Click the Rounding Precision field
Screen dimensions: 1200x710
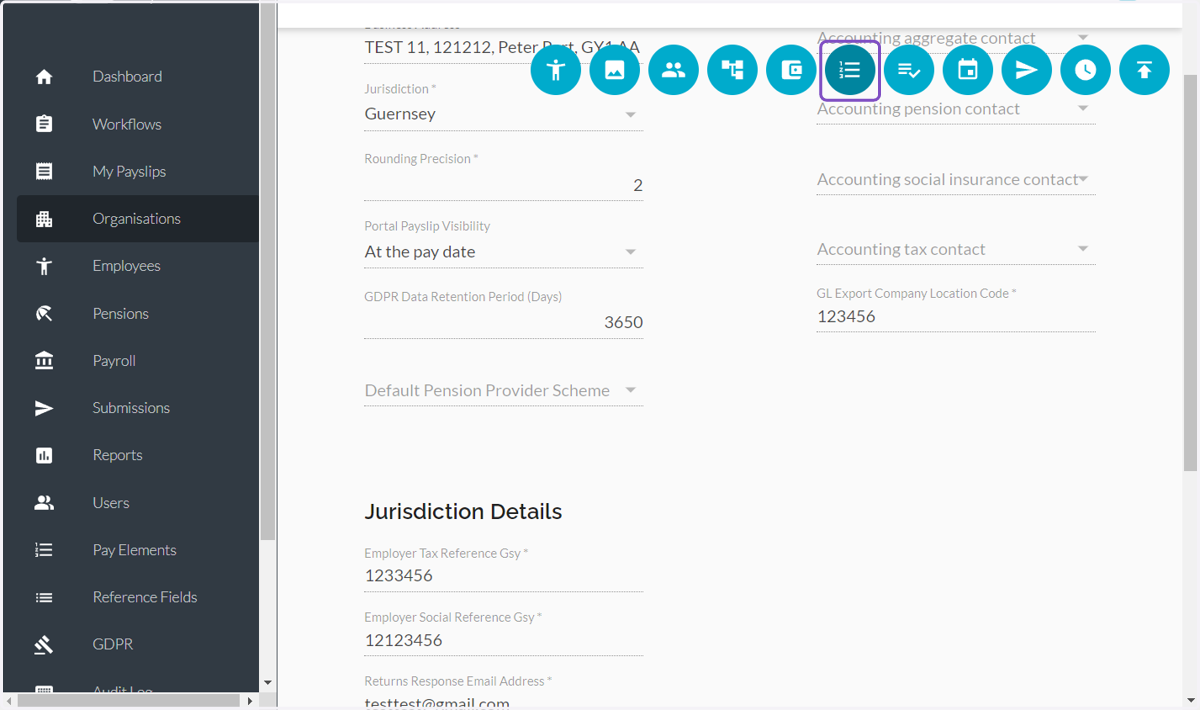[503, 185]
